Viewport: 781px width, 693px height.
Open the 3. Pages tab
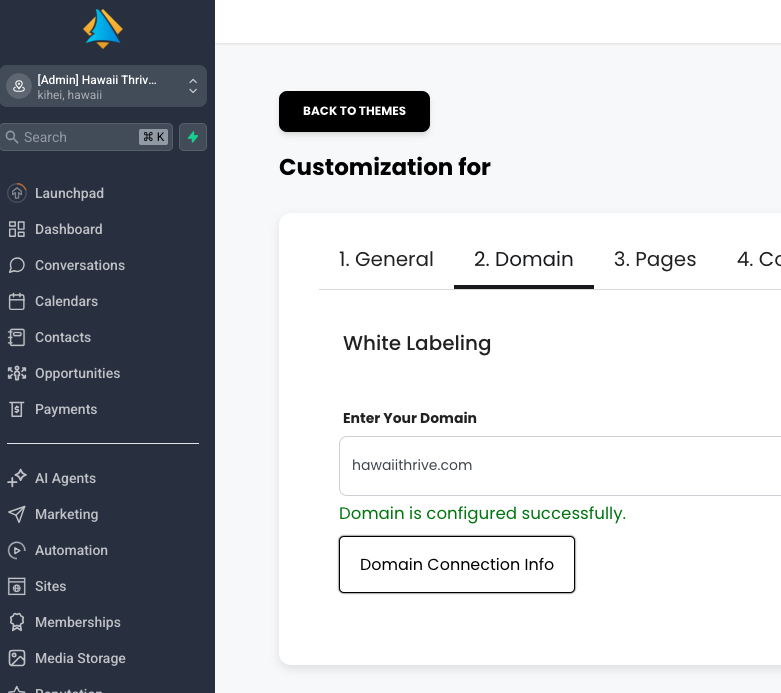click(x=655, y=260)
